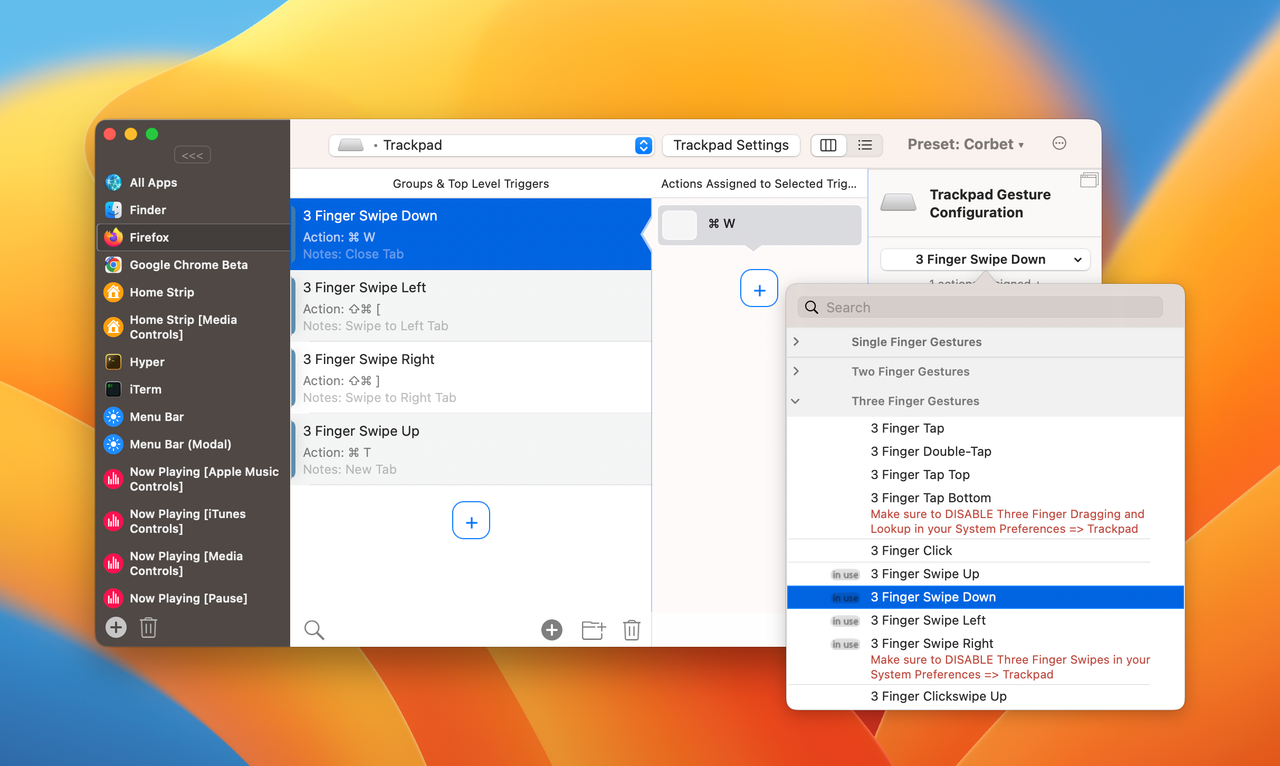Select Google Chrome Beta icon

tap(114, 265)
